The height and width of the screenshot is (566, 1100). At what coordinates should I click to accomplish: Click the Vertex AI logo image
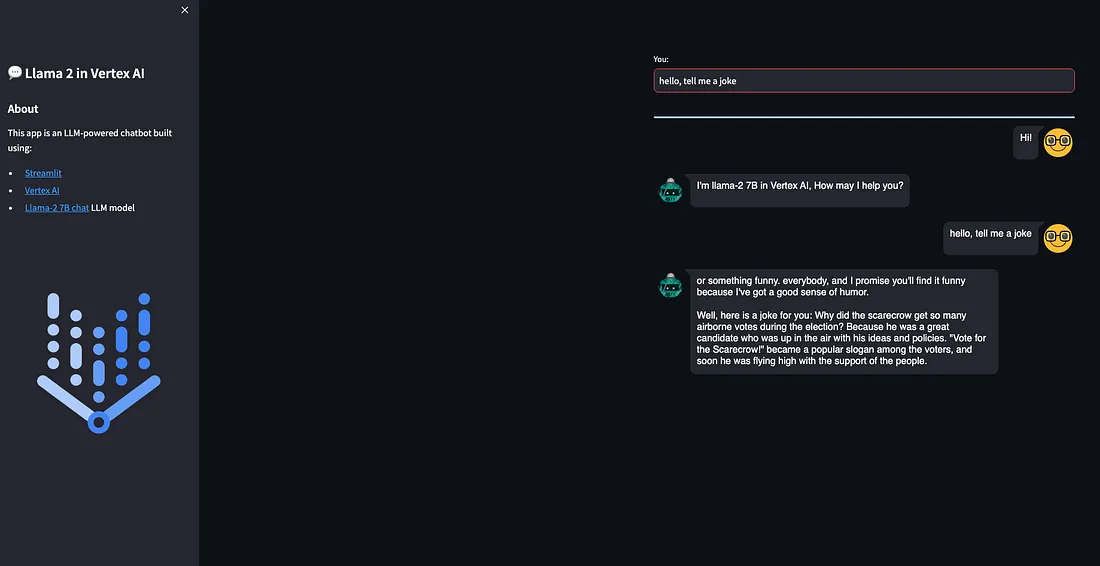(99, 363)
